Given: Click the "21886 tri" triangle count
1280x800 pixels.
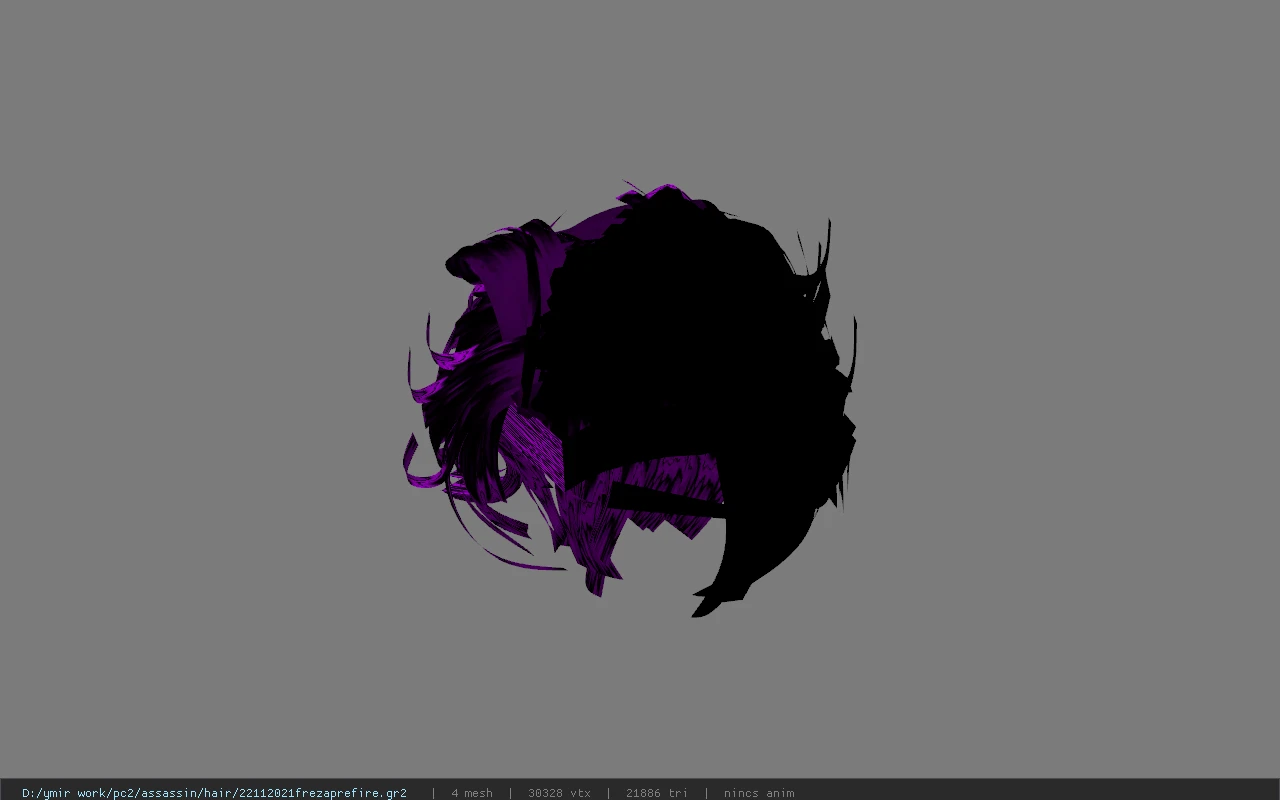Looking at the screenshot, I should click(657, 793).
